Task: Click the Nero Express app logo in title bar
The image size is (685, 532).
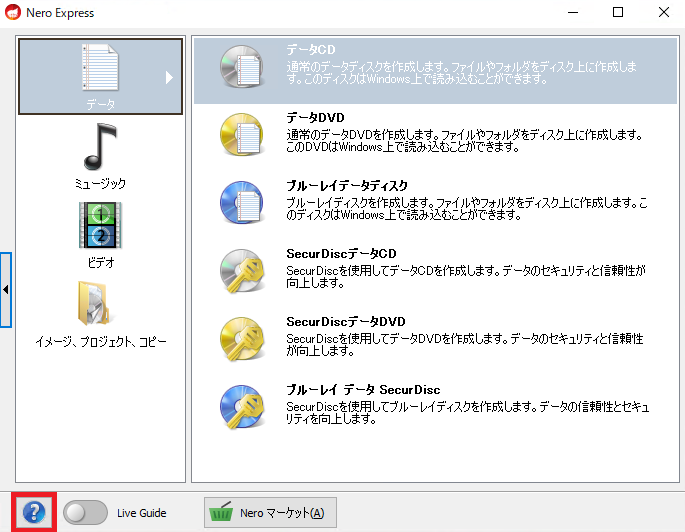Action: pyautogui.click(x=13, y=12)
